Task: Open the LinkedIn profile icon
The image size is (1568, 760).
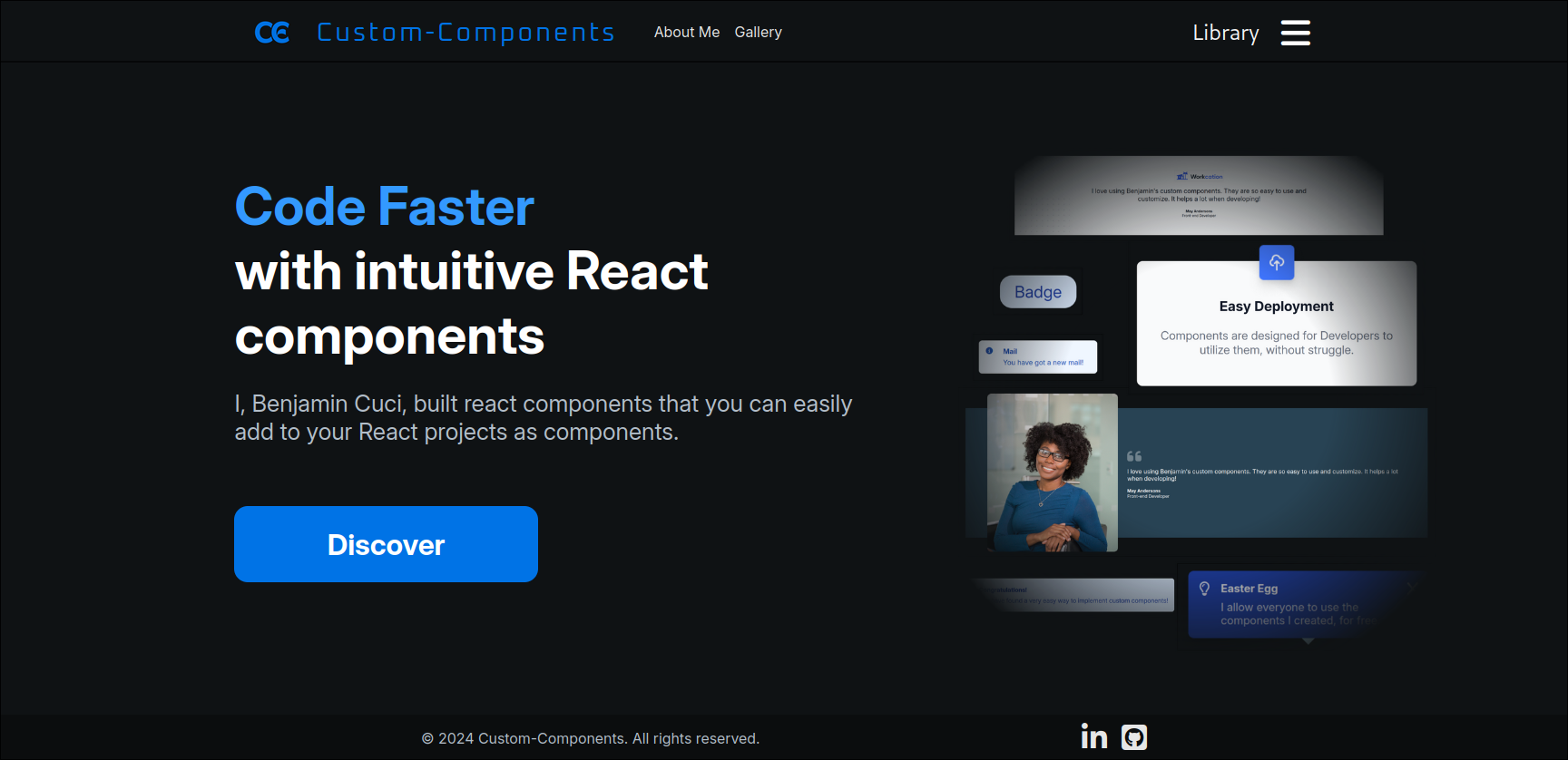Action: click(x=1094, y=736)
